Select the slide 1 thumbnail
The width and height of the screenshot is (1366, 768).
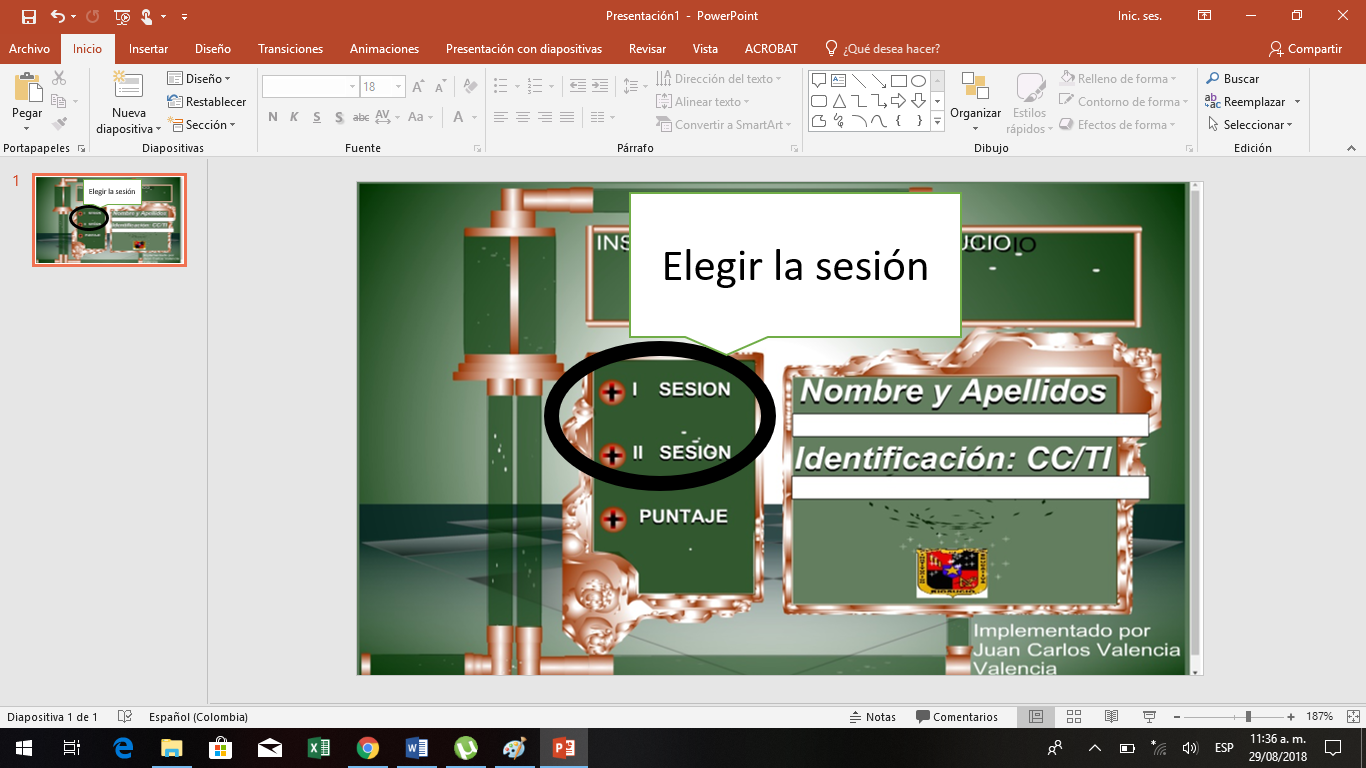click(109, 220)
